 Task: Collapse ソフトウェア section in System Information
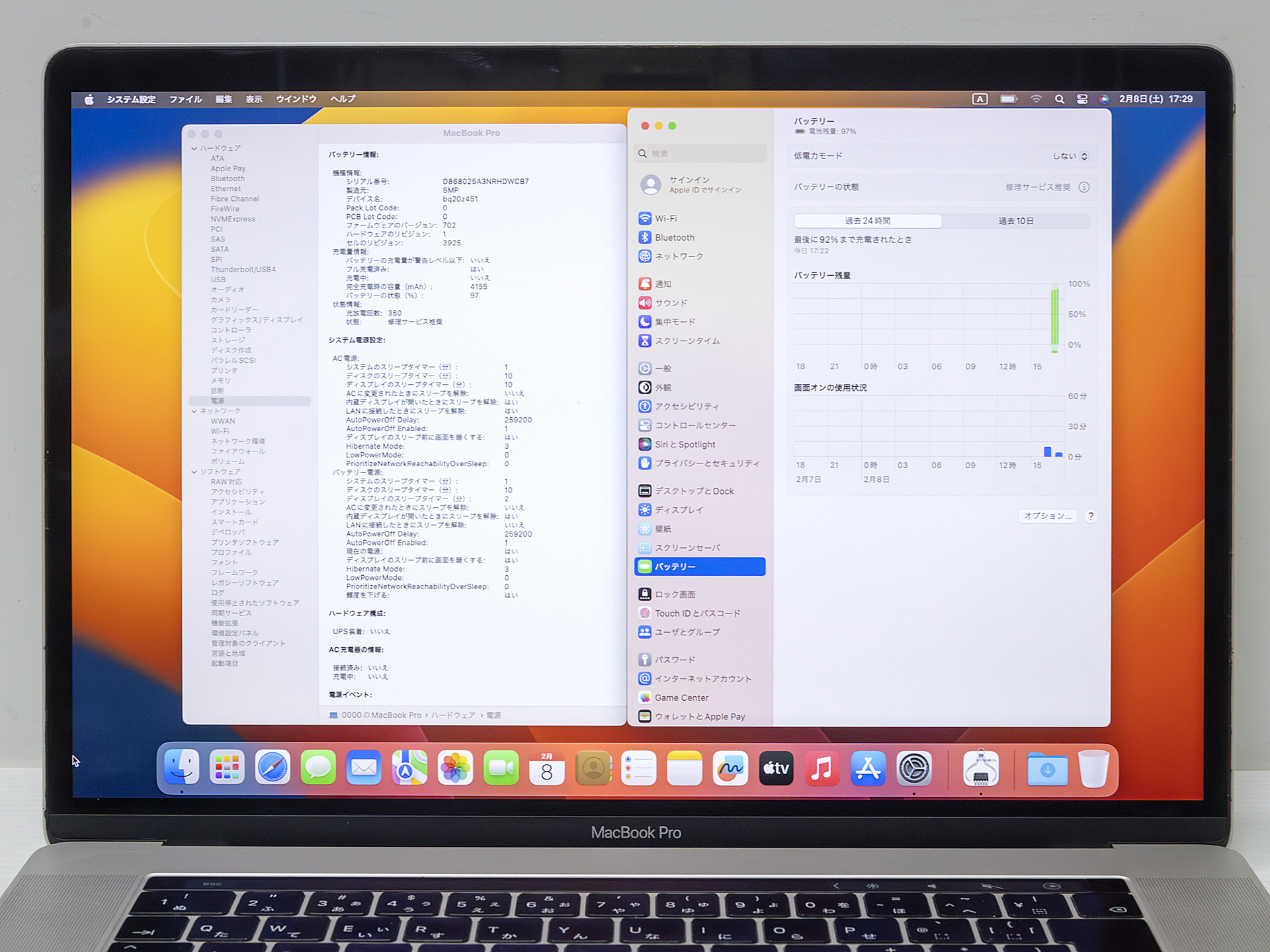coord(194,471)
